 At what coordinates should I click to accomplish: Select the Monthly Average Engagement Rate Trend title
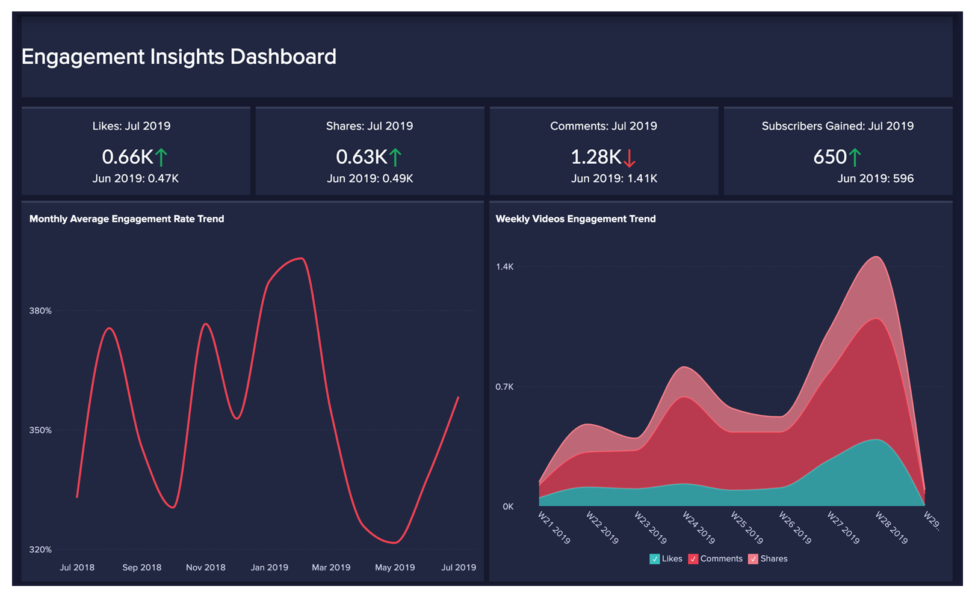click(127, 219)
